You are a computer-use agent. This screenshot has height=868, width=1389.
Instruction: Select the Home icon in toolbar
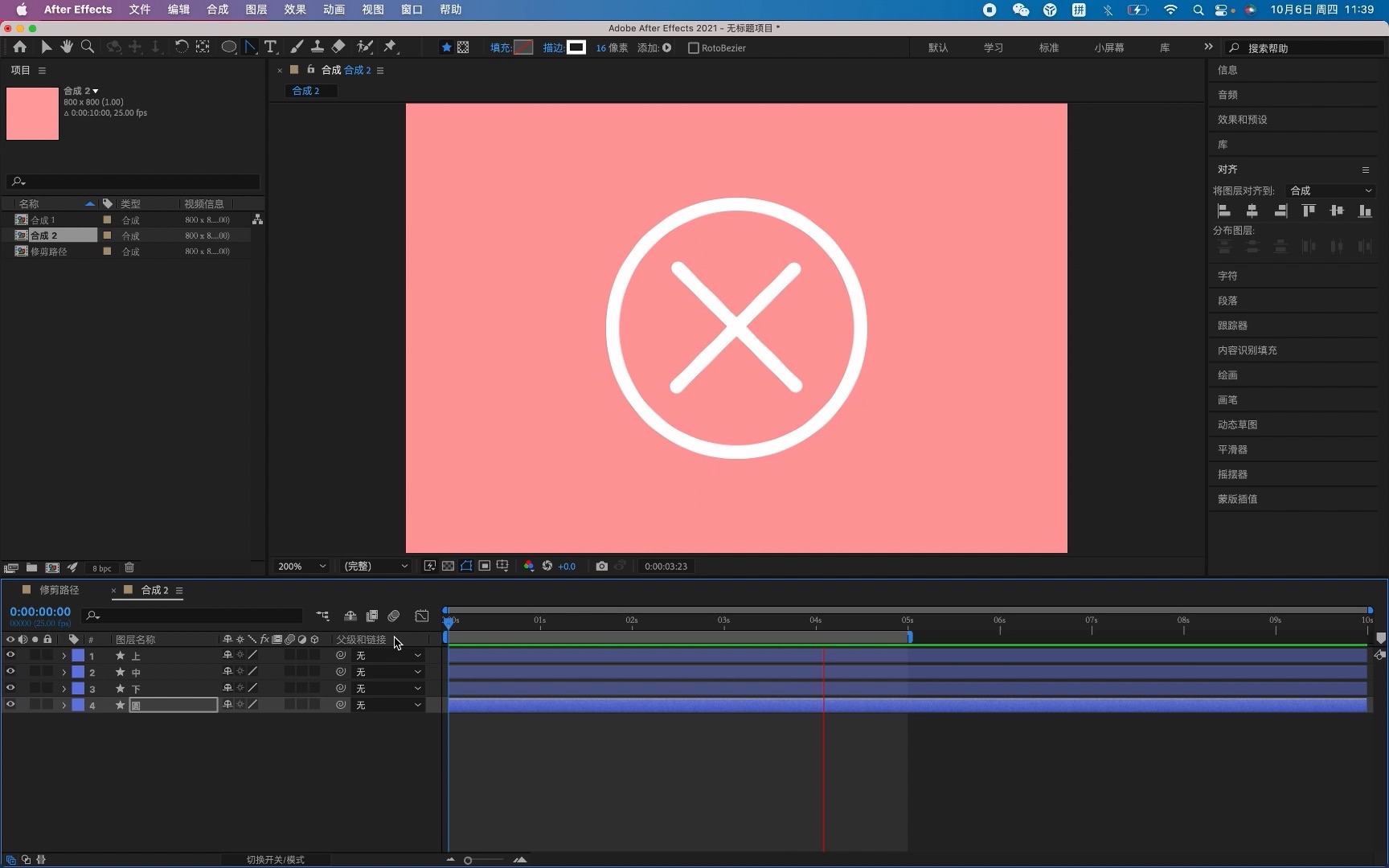pyautogui.click(x=19, y=47)
